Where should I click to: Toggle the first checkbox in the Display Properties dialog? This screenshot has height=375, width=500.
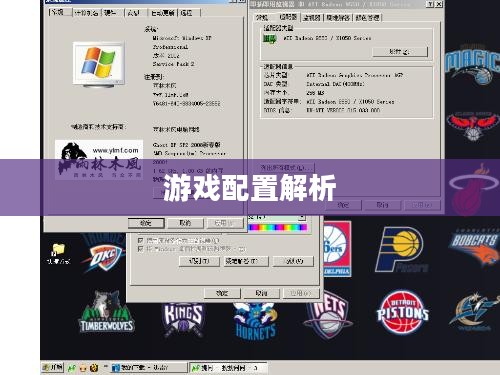click(141, 240)
